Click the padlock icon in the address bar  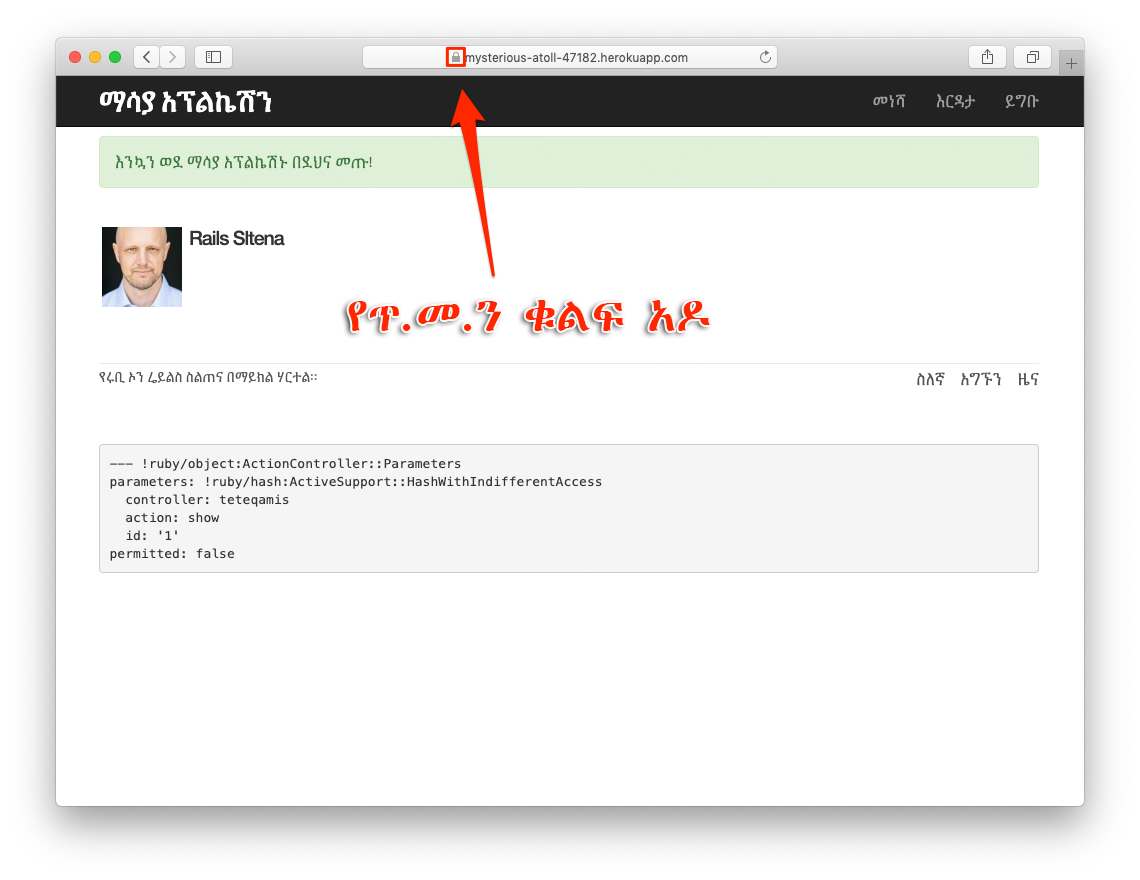pyautogui.click(x=456, y=57)
